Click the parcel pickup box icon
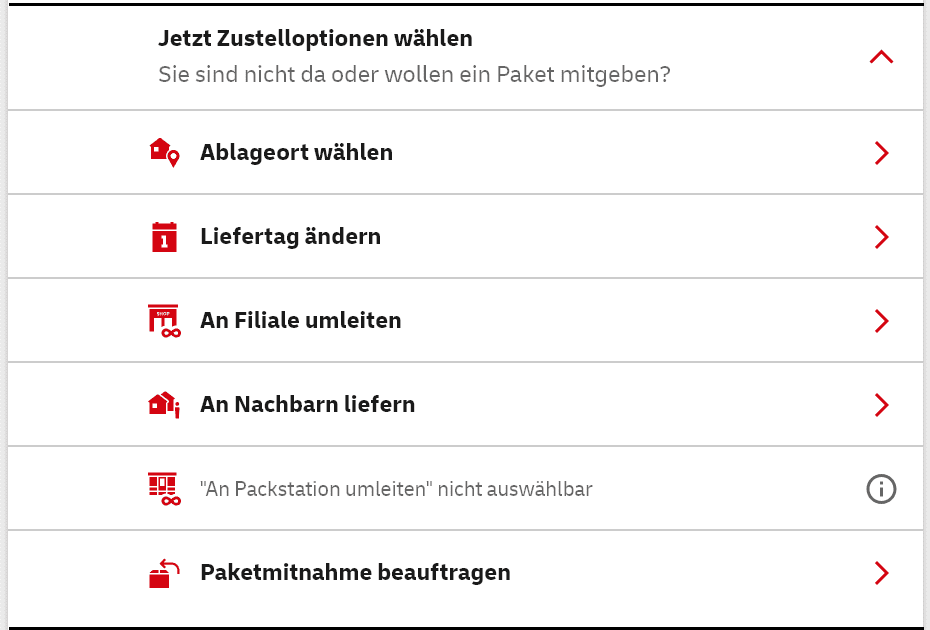 point(163,574)
